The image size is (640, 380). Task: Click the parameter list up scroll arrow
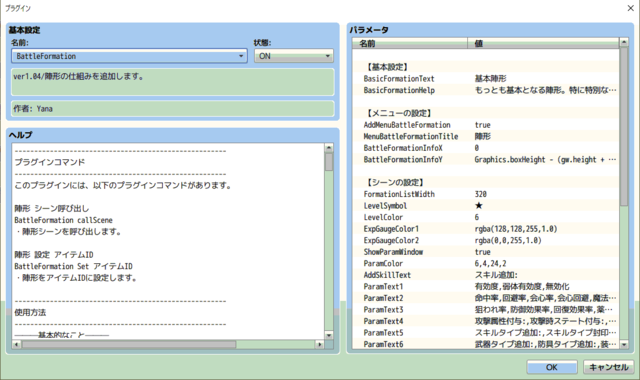624,42
